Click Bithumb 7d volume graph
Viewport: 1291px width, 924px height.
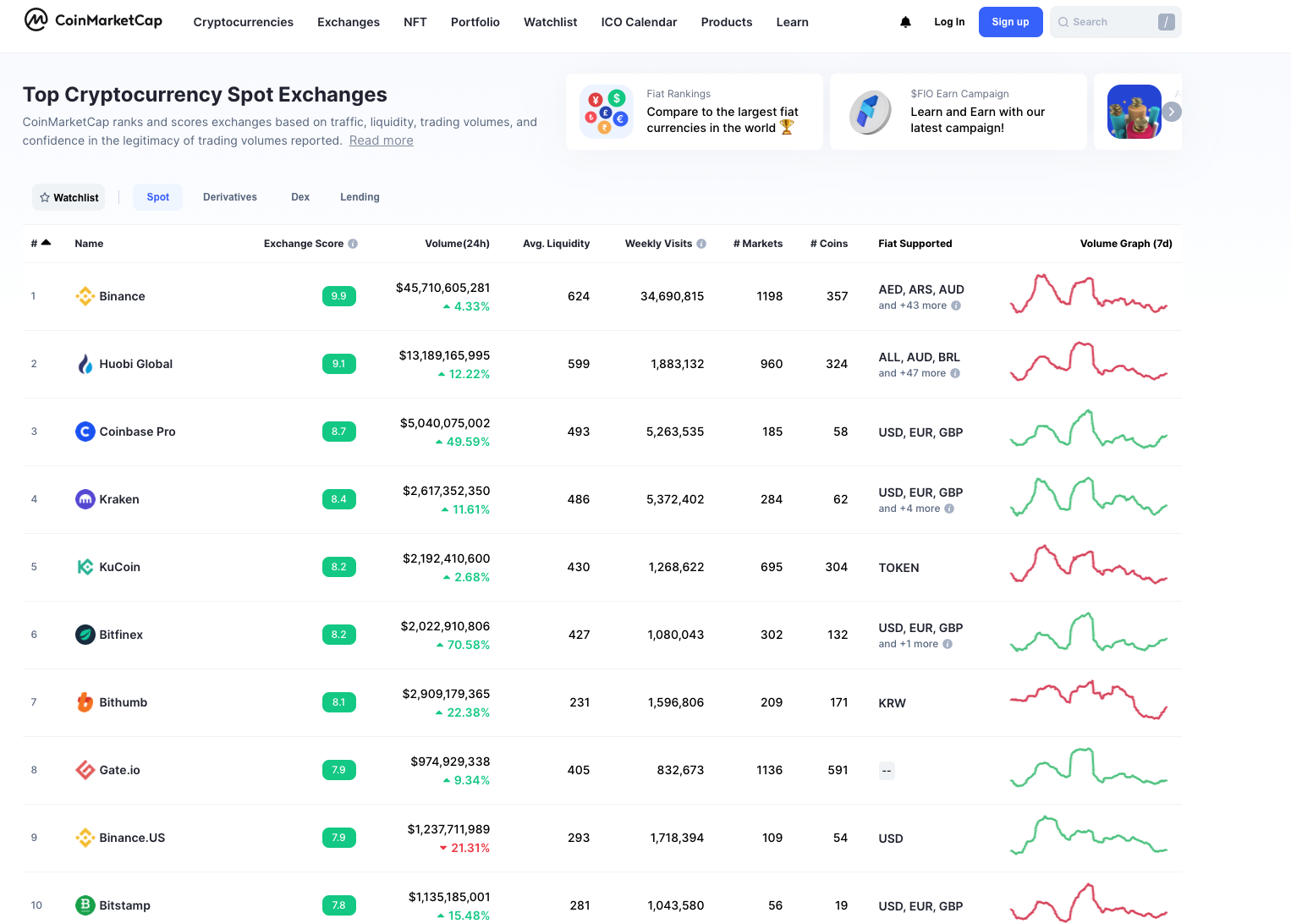pyautogui.click(x=1089, y=700)
